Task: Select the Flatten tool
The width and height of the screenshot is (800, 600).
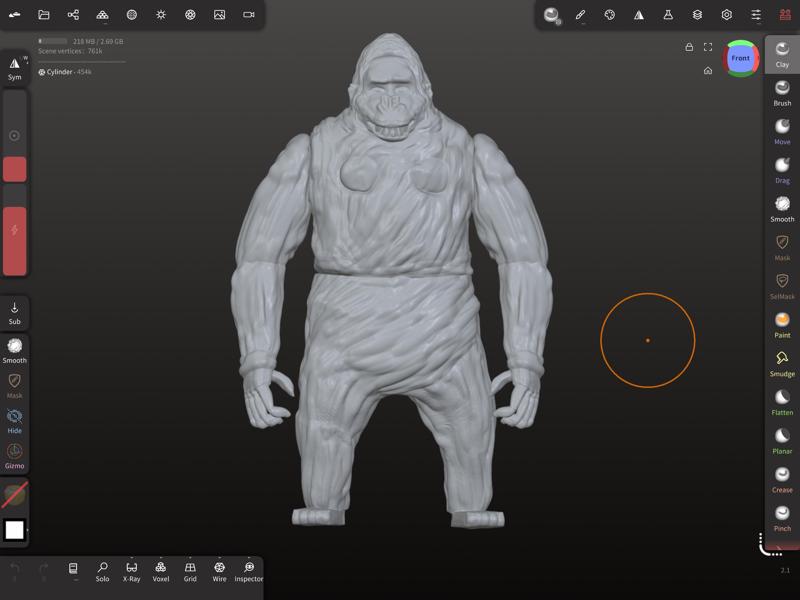Action: coord(782,403)
